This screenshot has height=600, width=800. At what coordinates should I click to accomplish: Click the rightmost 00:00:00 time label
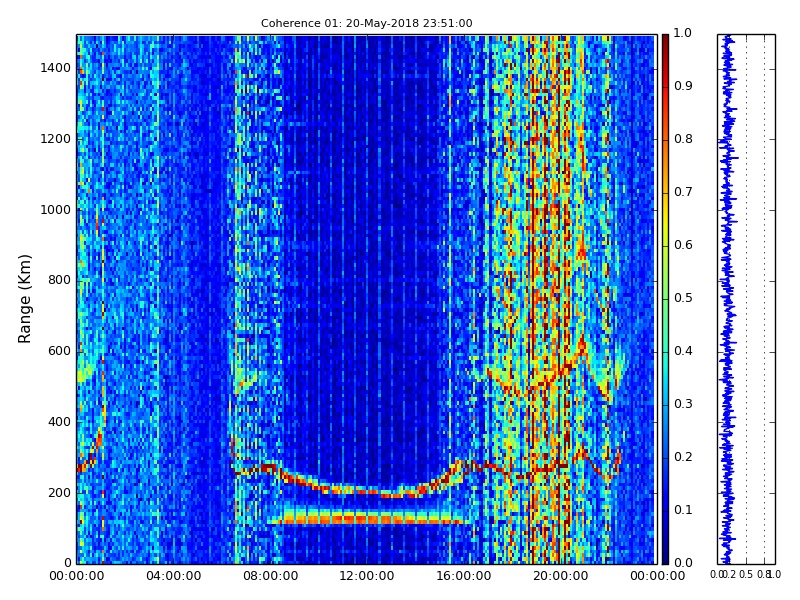(657, 577)
